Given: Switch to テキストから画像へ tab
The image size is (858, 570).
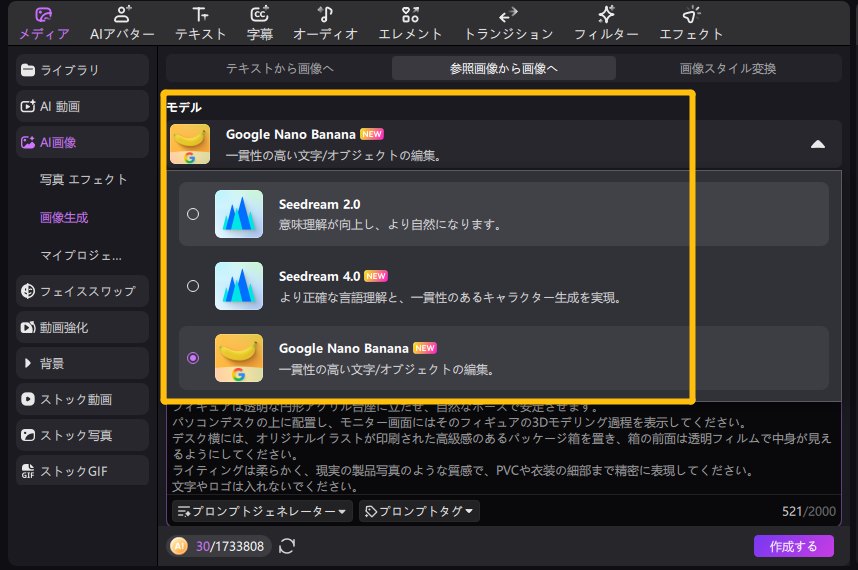Looking at the screenshot, I should click(279, 69).
